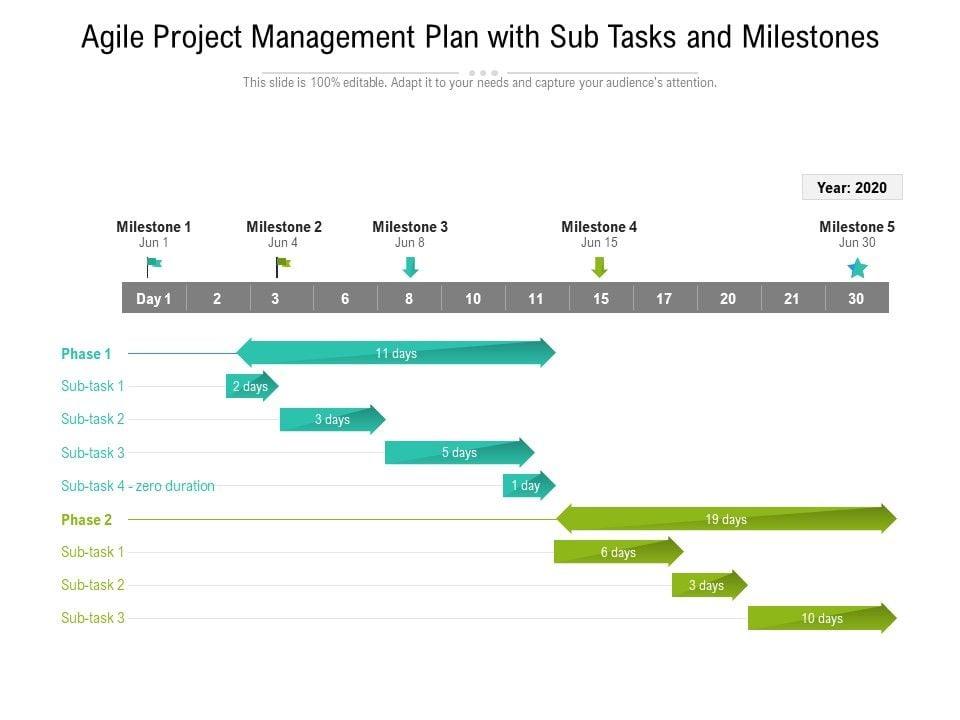
Task: Click the Milestone 5 star icon
Action: [x=857, y=268]
